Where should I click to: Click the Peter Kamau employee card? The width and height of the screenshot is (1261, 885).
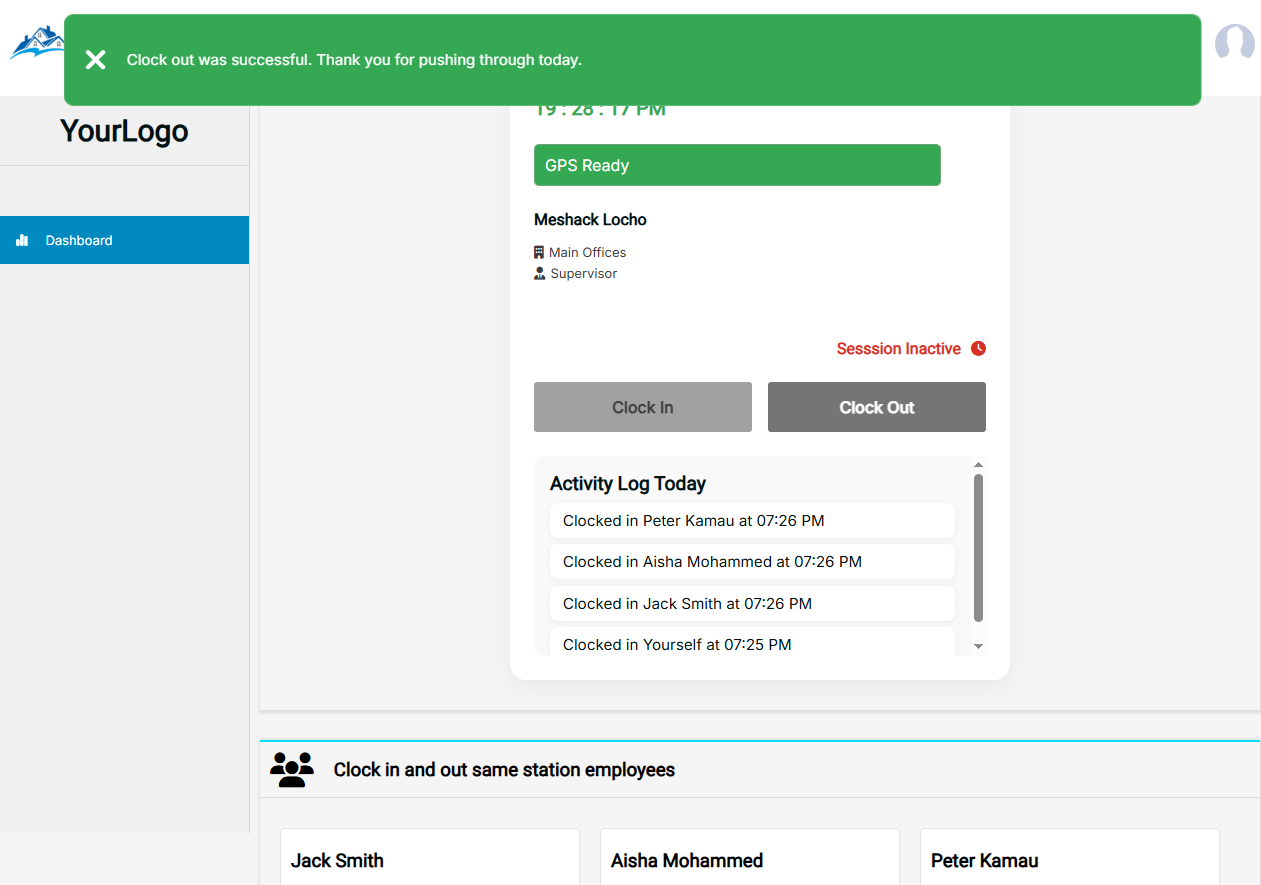coord(1069,860)
